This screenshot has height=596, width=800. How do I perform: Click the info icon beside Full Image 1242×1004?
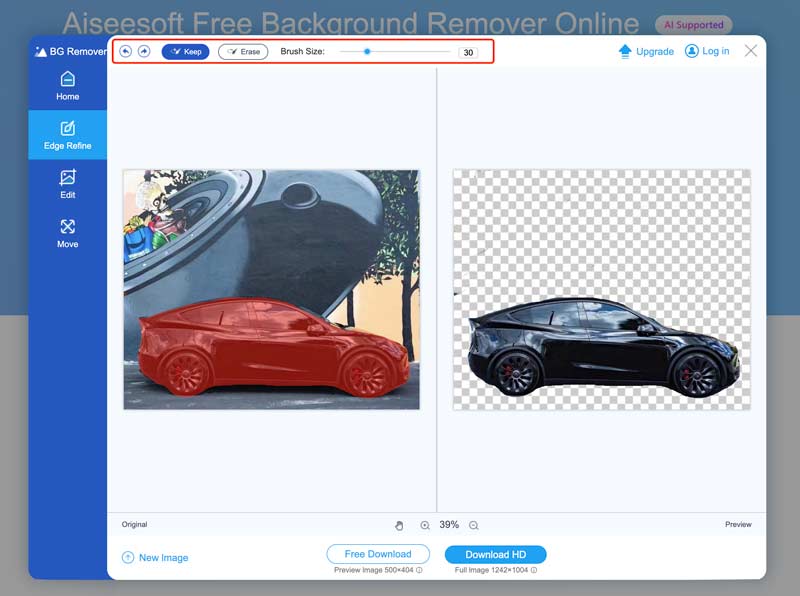534,570
